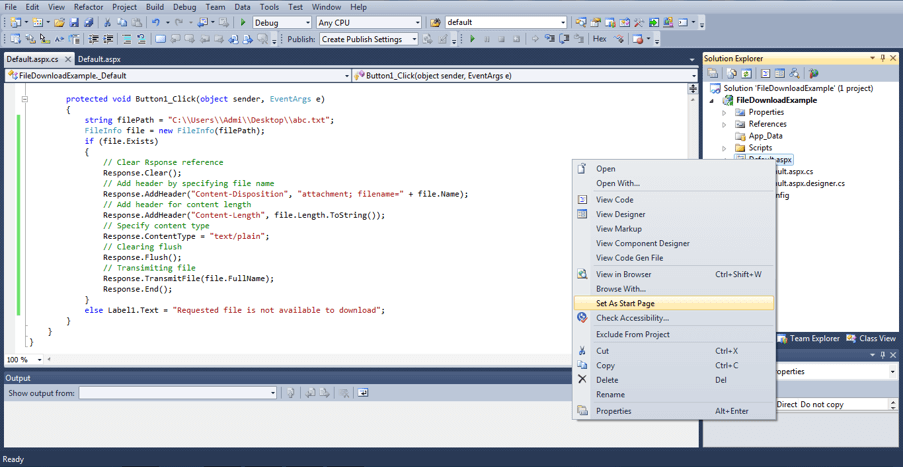
Task: Click the Refresh icon in Solution Explorer toolbar
Action: click(x=746, y=73)
